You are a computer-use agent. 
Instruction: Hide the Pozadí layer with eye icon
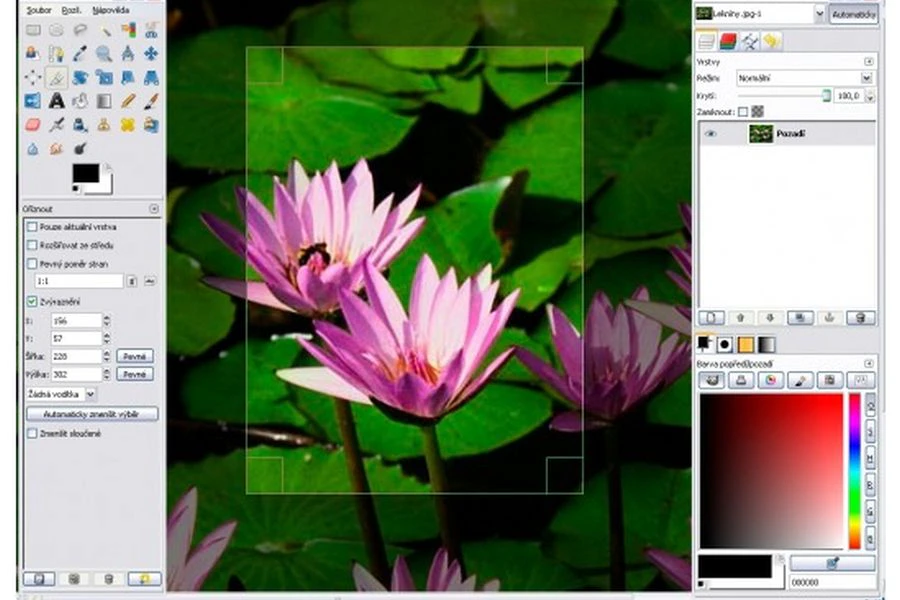click(x=711, y=134)
